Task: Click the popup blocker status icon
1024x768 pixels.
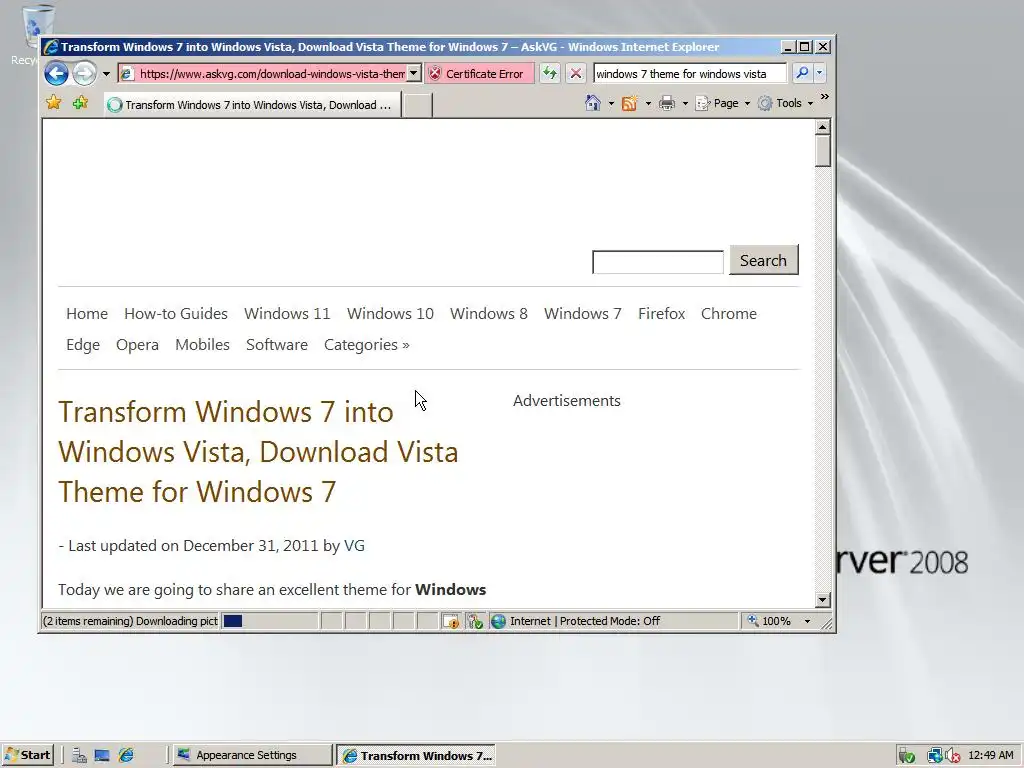Action: [x=451, y=621]
